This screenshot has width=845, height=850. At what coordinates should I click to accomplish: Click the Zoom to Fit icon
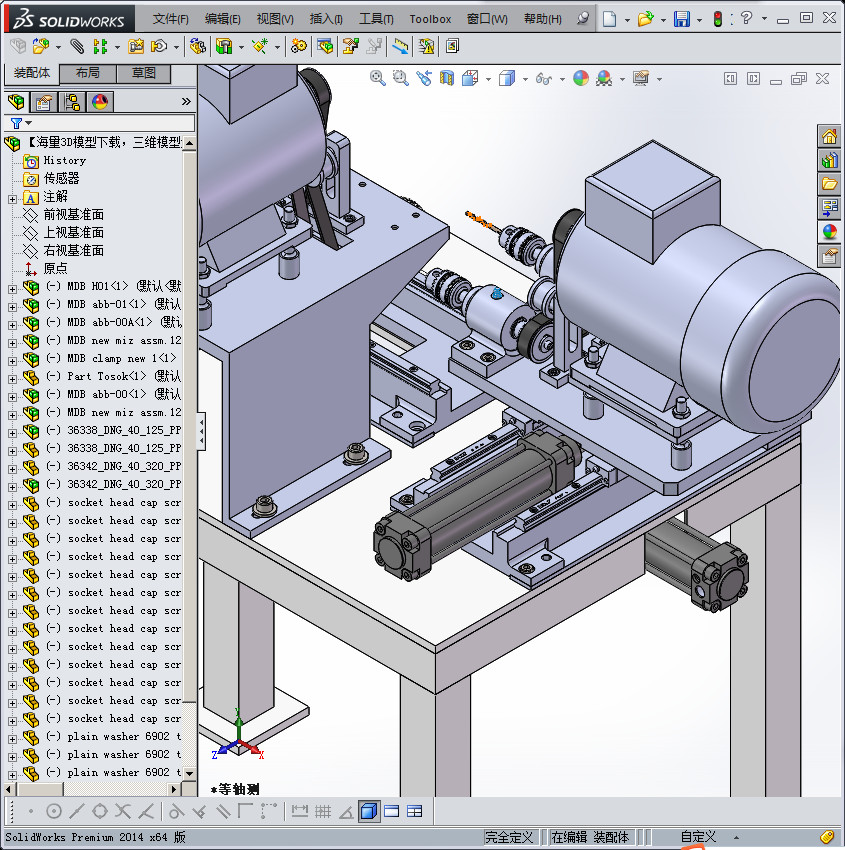(377, 79)
